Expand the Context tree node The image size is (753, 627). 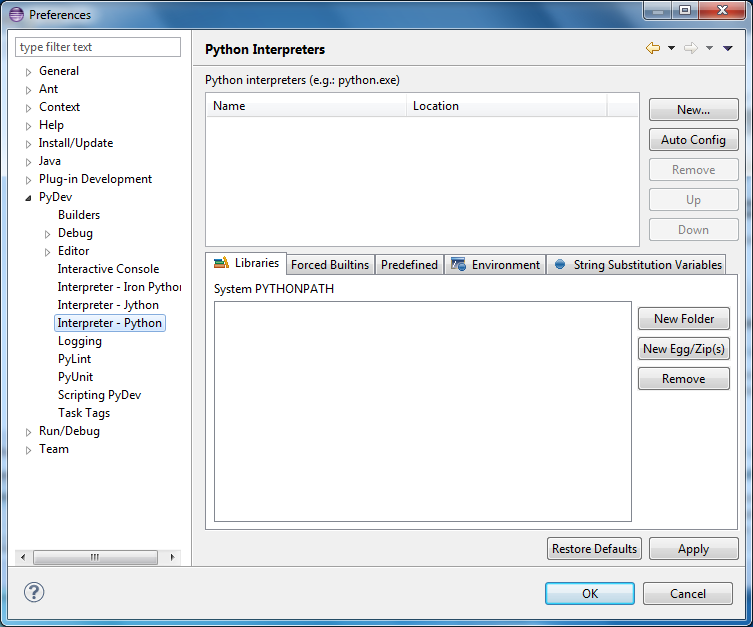coord(28,108)
